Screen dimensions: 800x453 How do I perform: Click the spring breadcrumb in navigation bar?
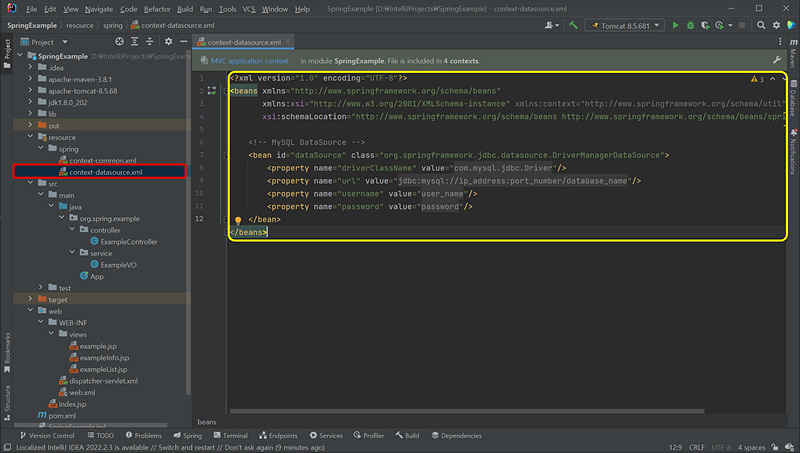(x=113, y=25)
